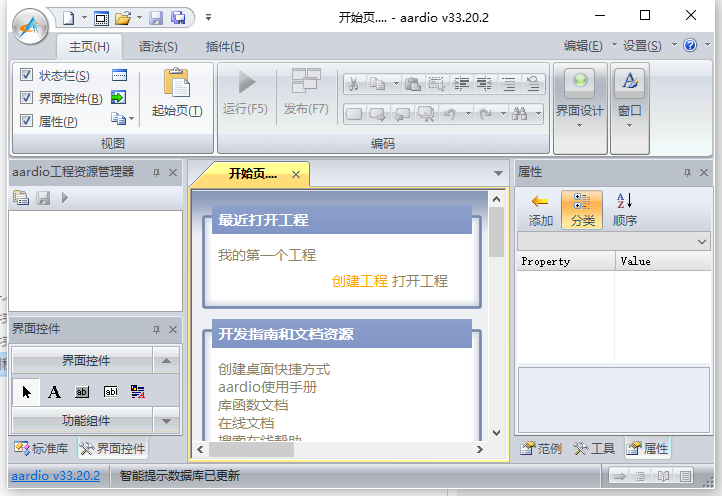Click the cut scissors icon
Viewport: 722px width, 496px height.
coord(354,84)
